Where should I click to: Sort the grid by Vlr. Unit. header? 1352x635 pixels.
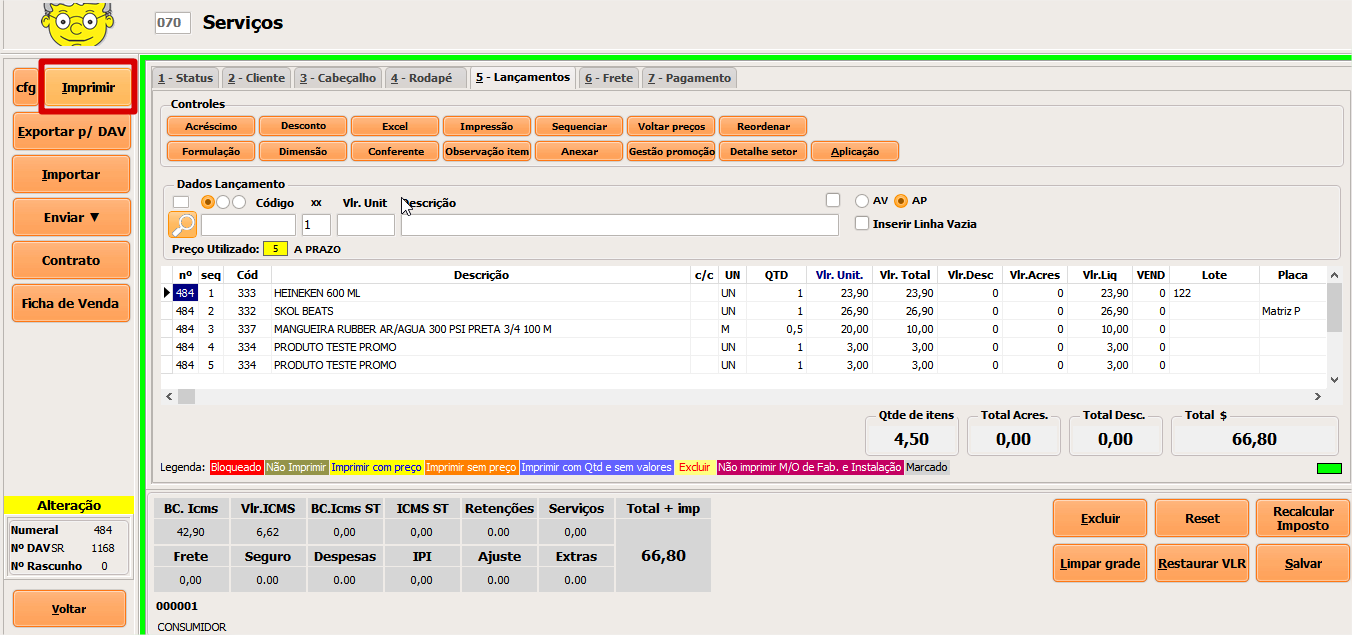[838, 275]
